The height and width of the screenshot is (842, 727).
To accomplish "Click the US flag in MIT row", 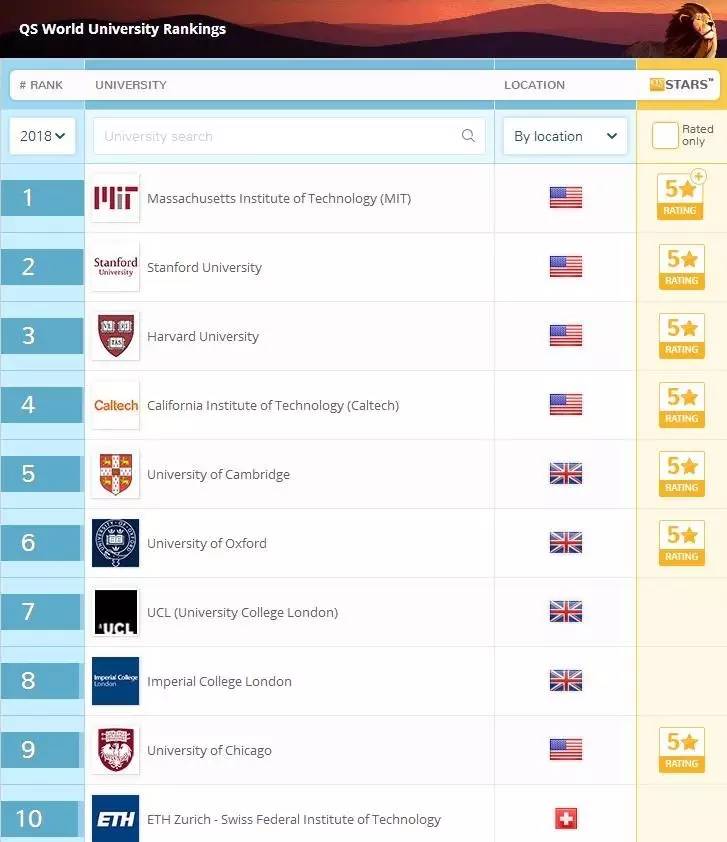I will click(x=566, y=198).
